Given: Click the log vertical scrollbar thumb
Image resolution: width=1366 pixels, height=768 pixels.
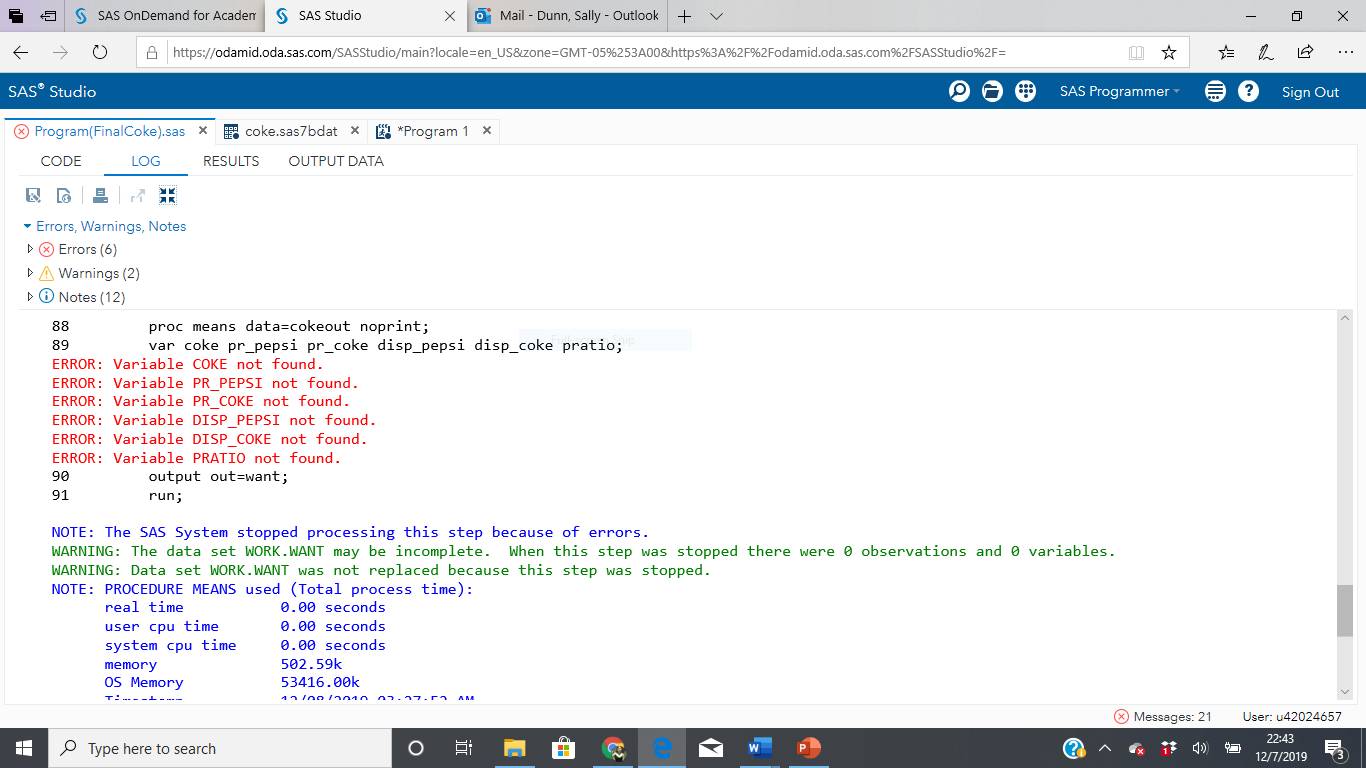Looking at the screenshot, I should click(1344, 610).
